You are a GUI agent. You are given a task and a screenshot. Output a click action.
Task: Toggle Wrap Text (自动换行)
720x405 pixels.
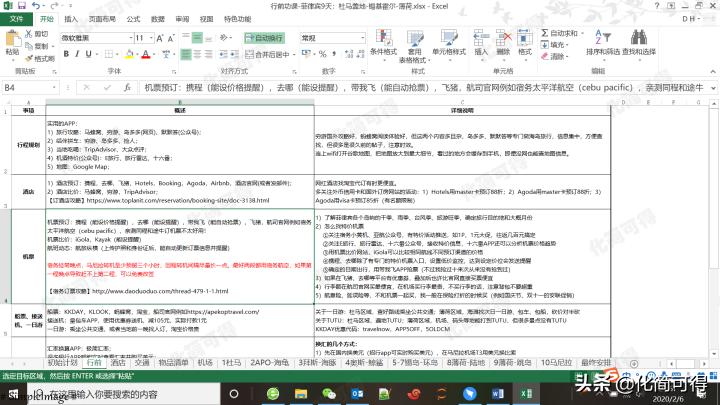[264, 38]
